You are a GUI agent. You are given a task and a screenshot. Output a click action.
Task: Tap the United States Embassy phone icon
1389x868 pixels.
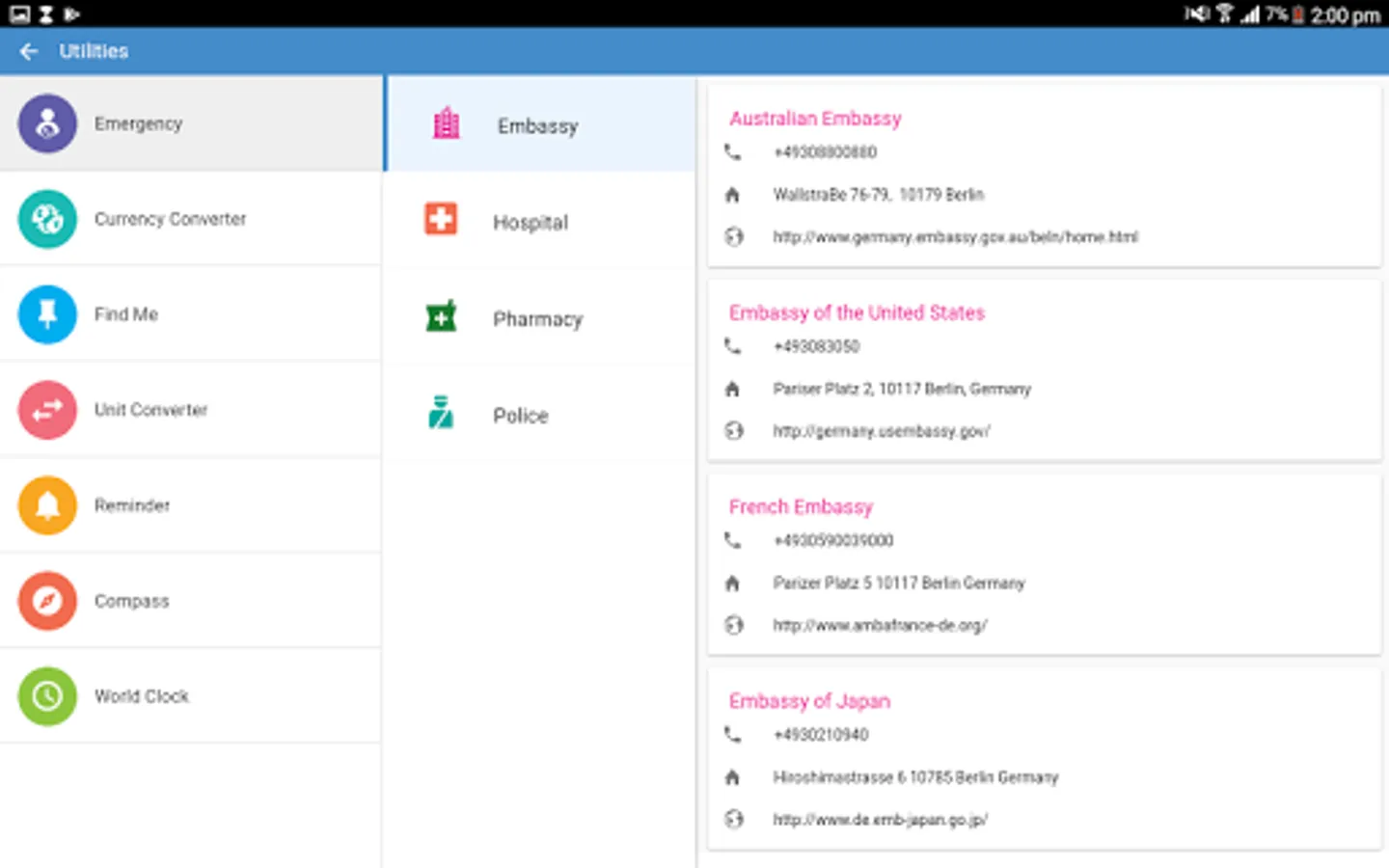pos(733,346)
